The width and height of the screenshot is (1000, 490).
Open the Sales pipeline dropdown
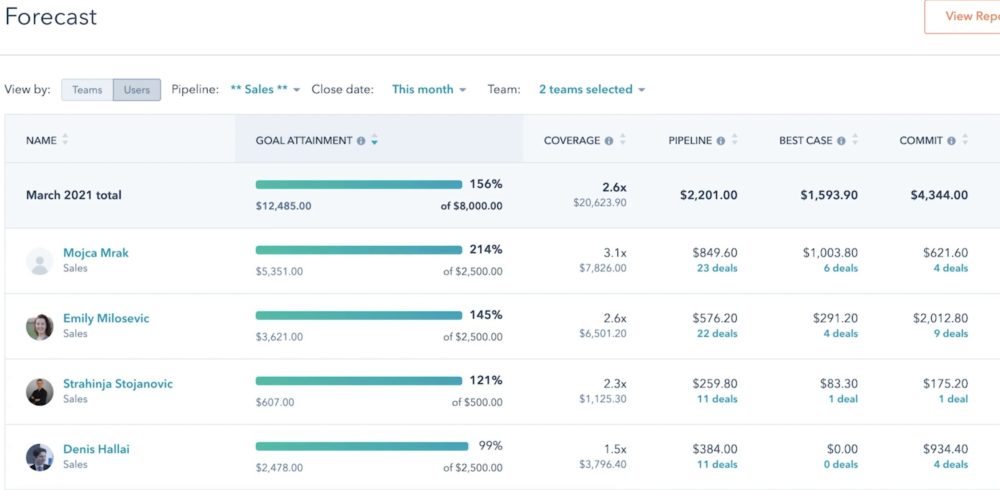[265, 90]
